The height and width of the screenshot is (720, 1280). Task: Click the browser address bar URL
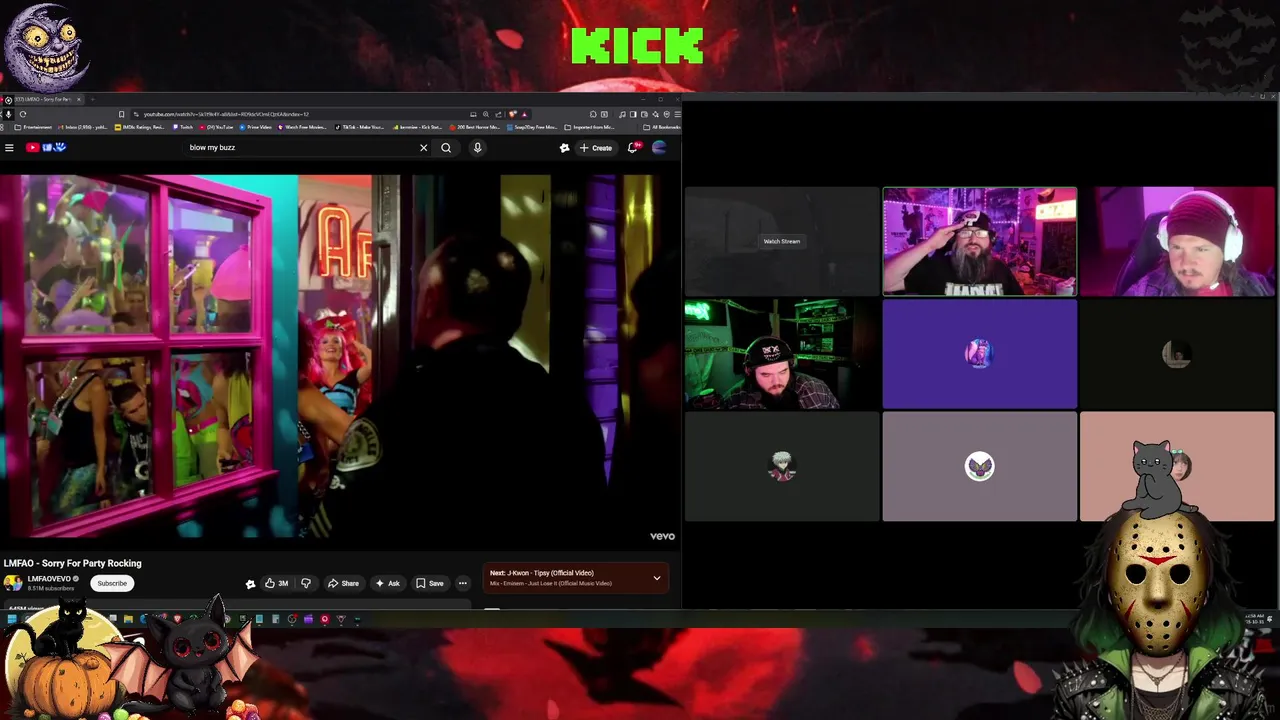(x=226, y=114)
